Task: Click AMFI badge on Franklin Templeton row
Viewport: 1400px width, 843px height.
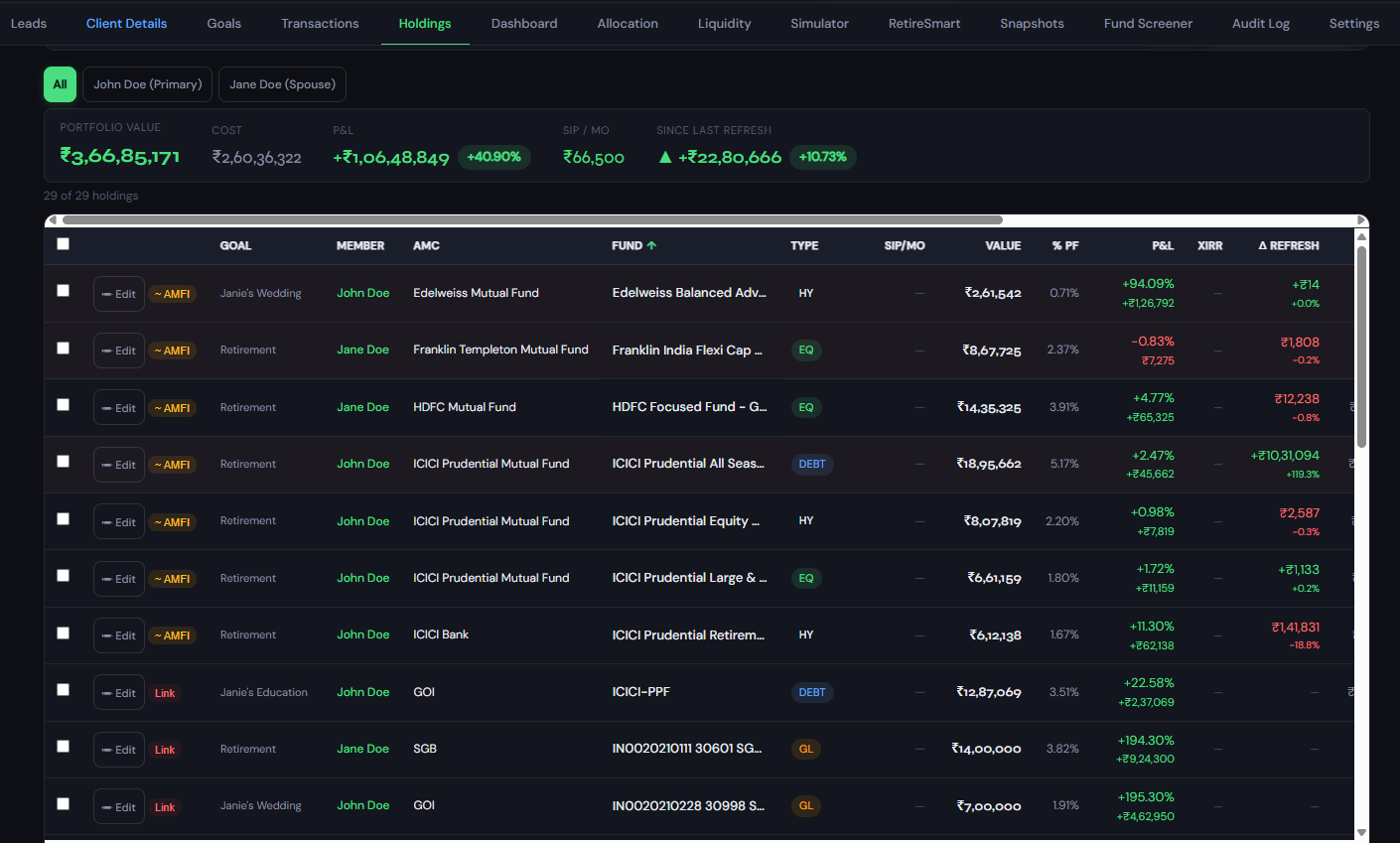Action: click(172, 351)
